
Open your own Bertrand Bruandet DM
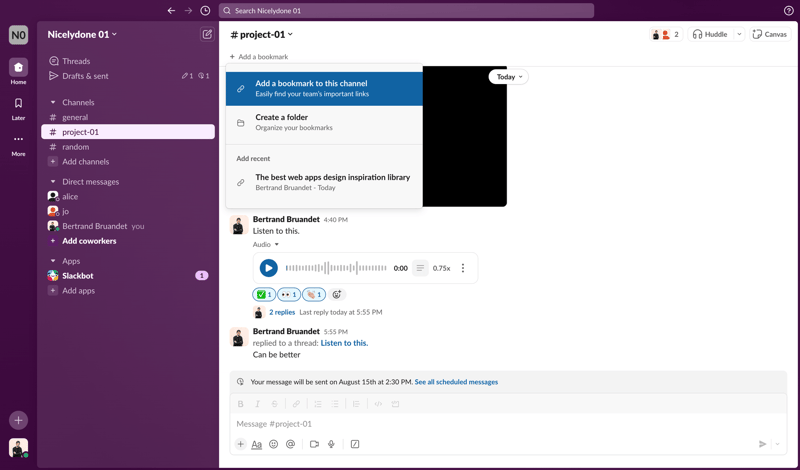coord(128,226)
